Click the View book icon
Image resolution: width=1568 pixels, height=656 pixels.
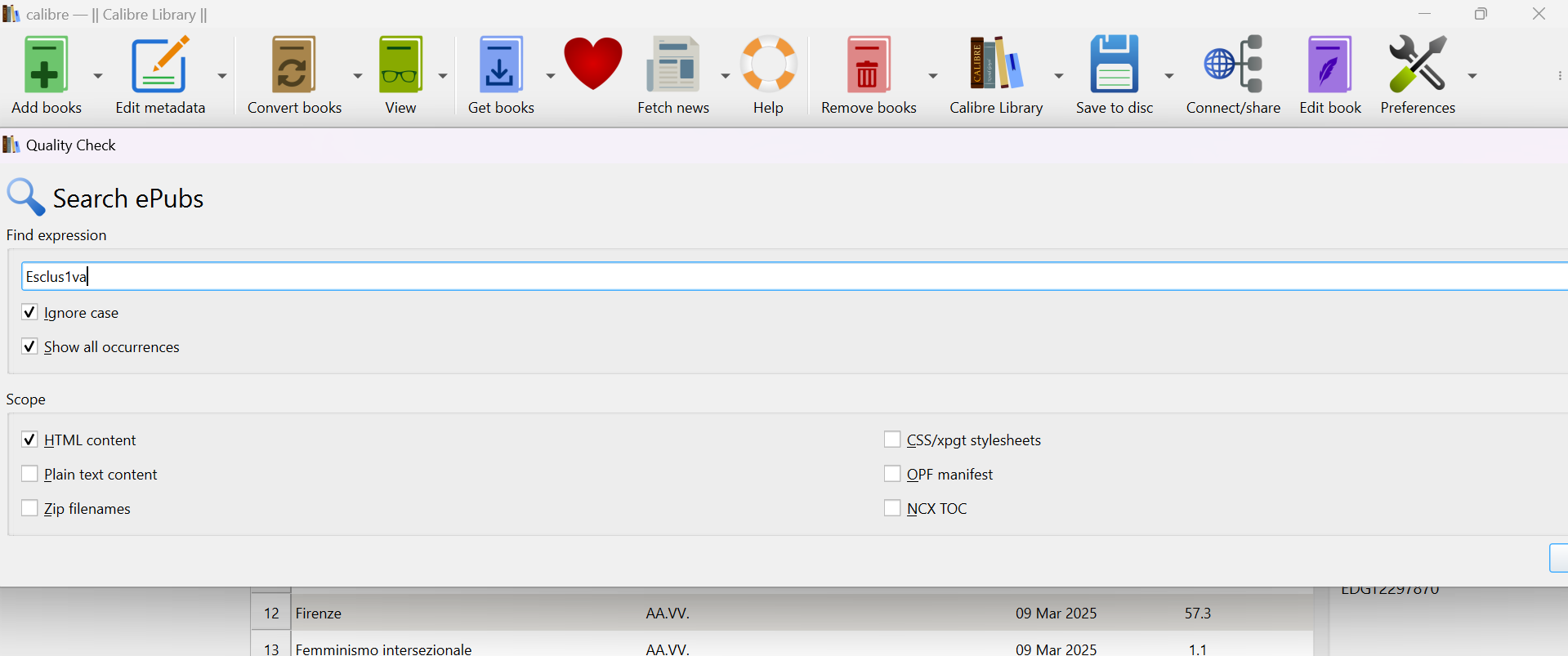(x=400, y=64)
